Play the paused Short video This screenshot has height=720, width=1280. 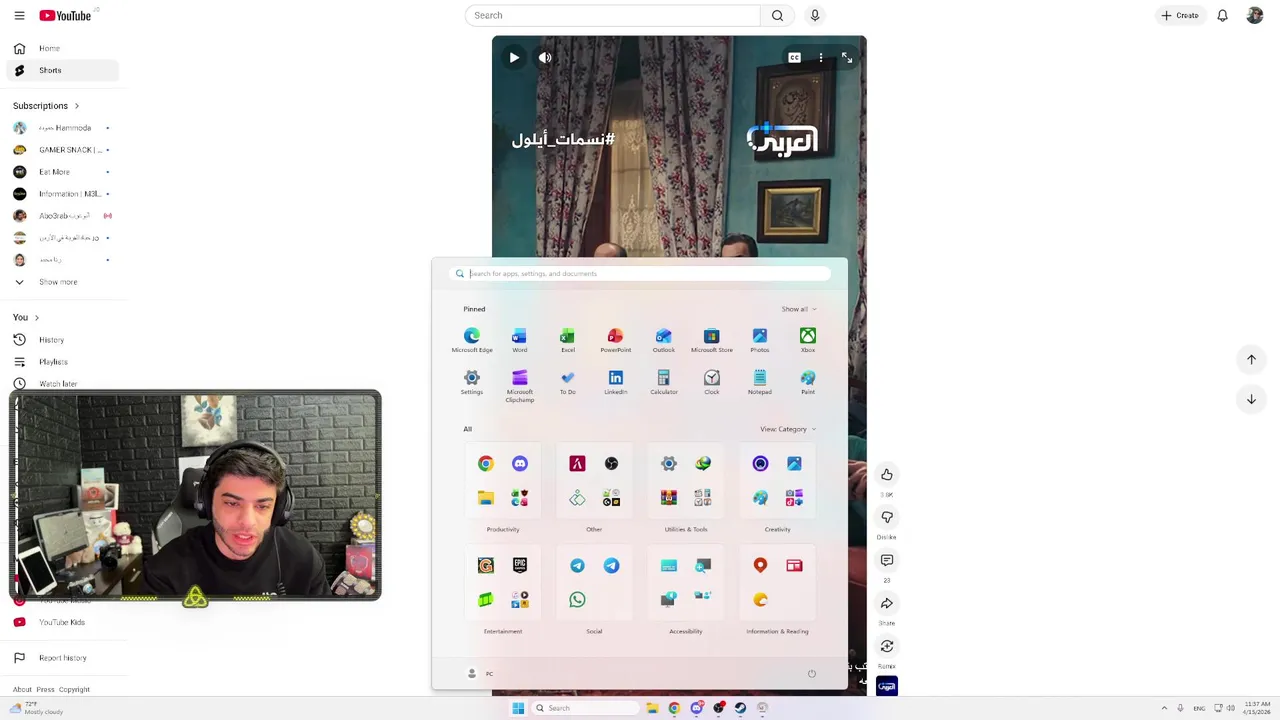point(514,57)
